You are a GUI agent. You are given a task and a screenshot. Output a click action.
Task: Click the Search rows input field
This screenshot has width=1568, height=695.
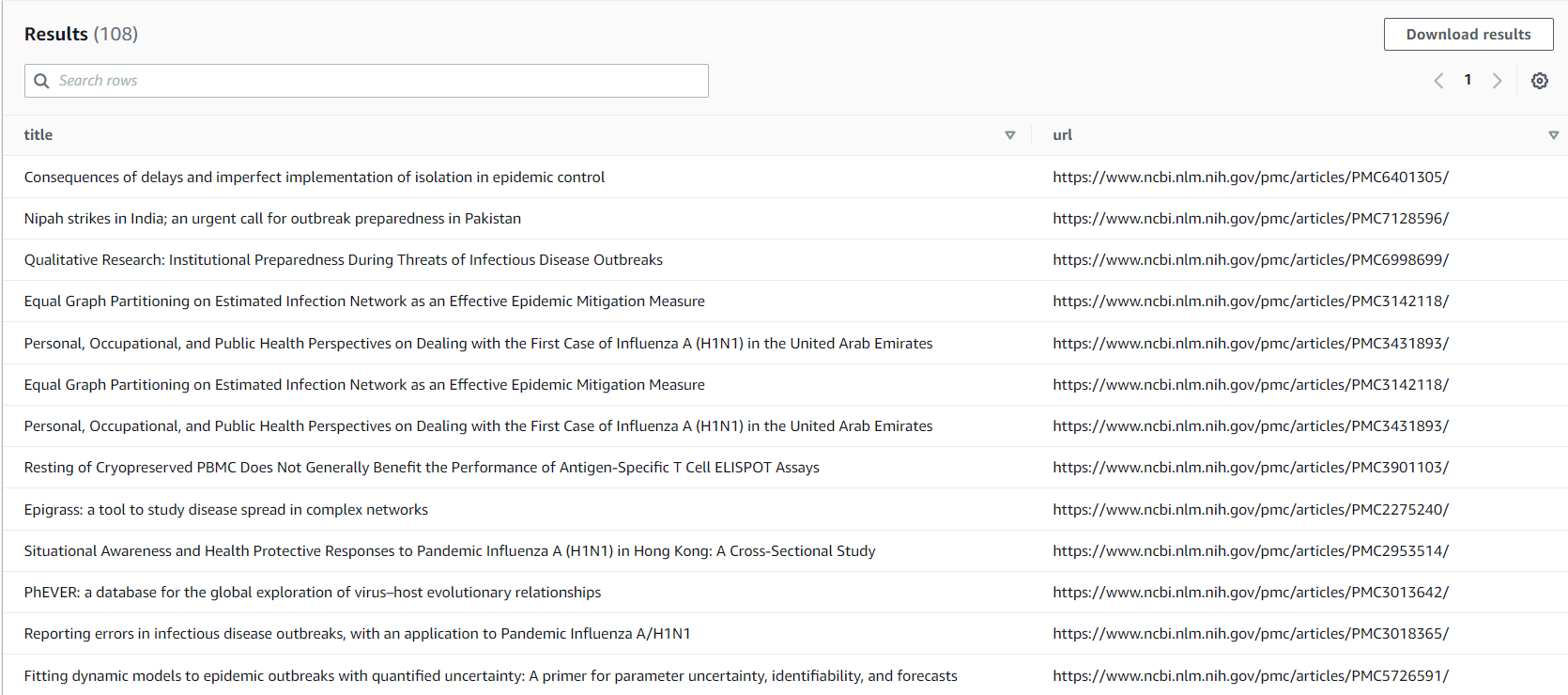376,81
